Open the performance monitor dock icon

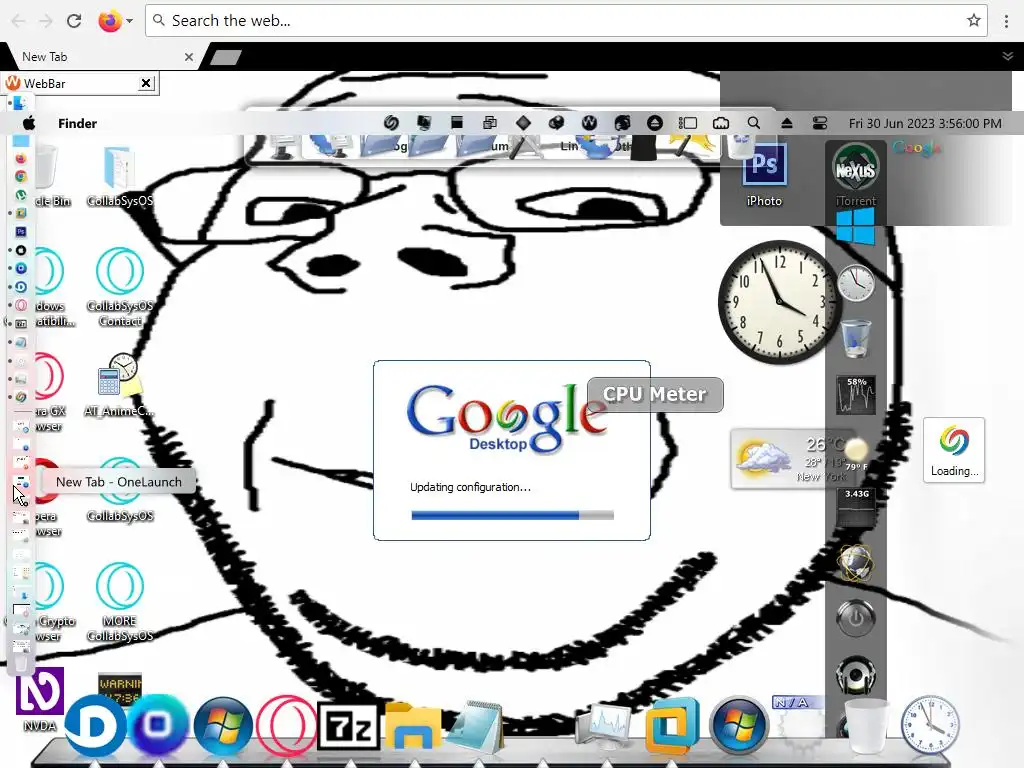(x=603, y=725)
